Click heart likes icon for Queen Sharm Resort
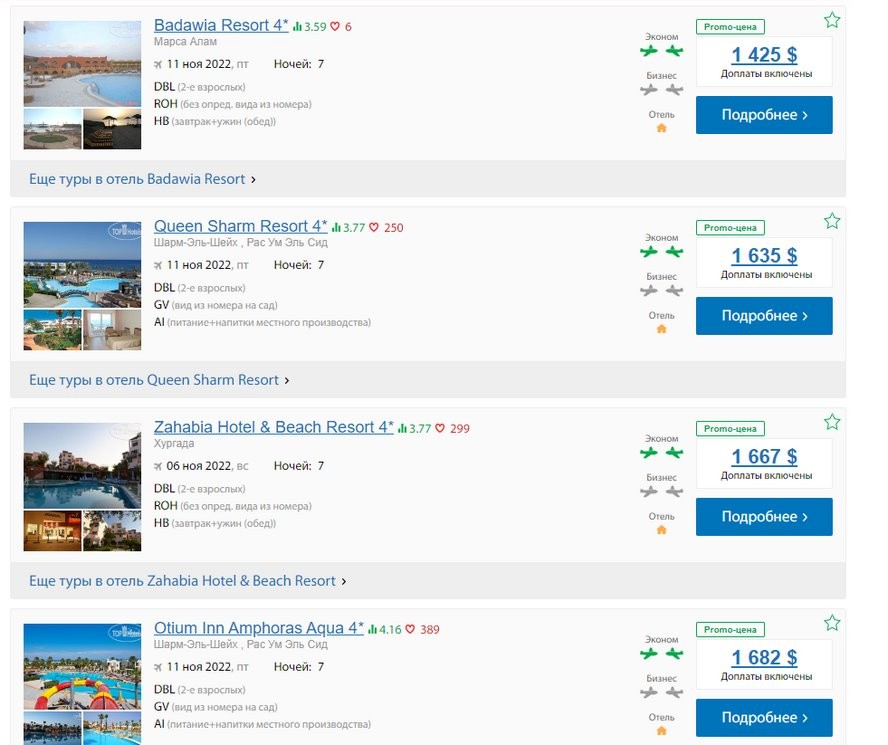This screenshot has width=888, height=745. point(374,228)
